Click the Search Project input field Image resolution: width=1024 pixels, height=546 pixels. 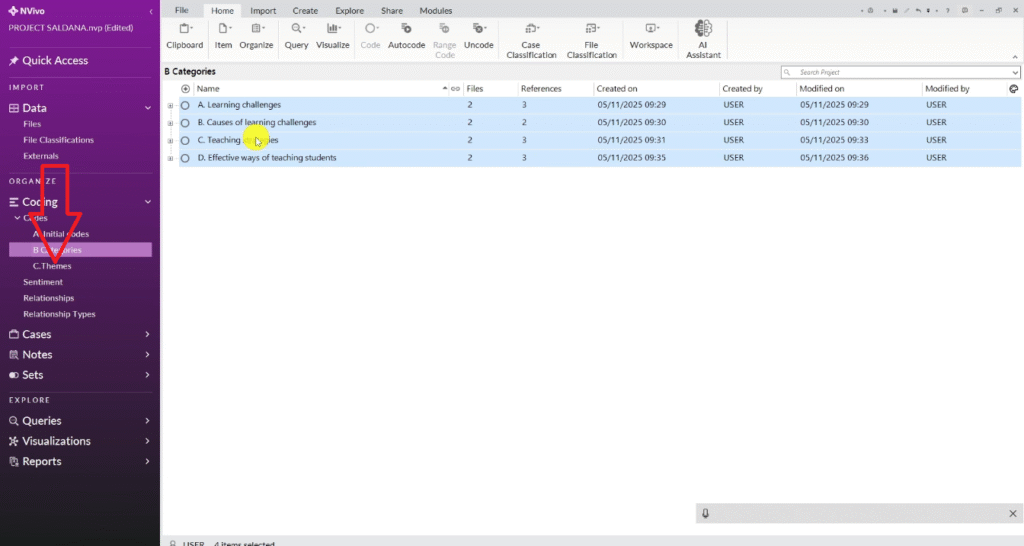pyautogui.click(x=900, y=73)
